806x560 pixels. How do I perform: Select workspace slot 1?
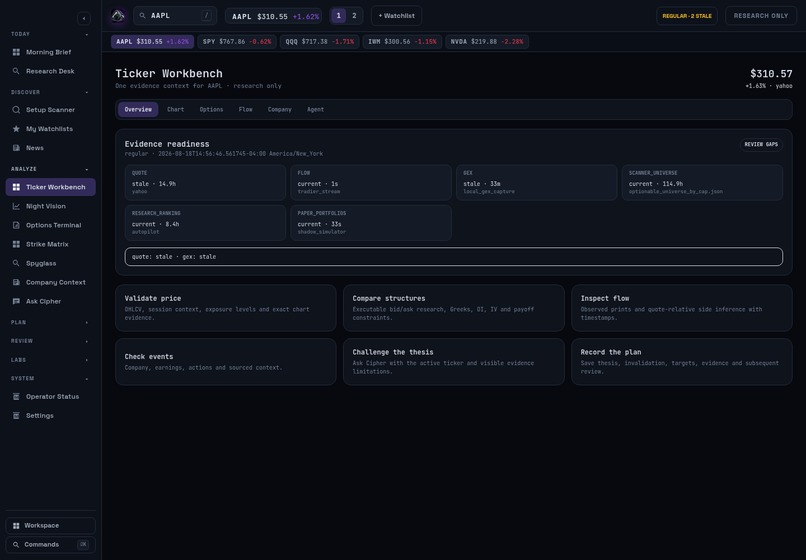click(338, 16)
